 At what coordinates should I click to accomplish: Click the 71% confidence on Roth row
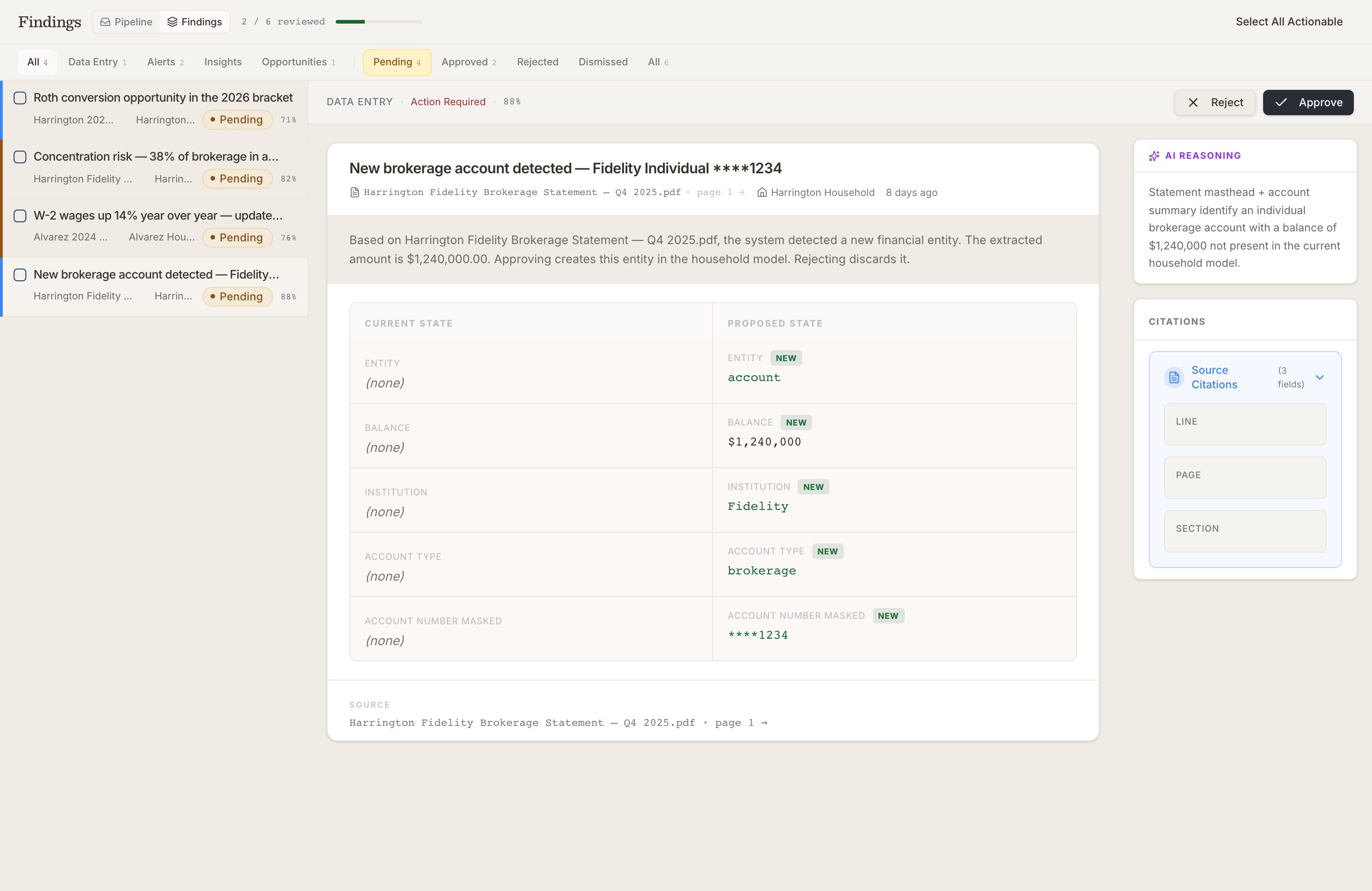[x=288, y=120]
